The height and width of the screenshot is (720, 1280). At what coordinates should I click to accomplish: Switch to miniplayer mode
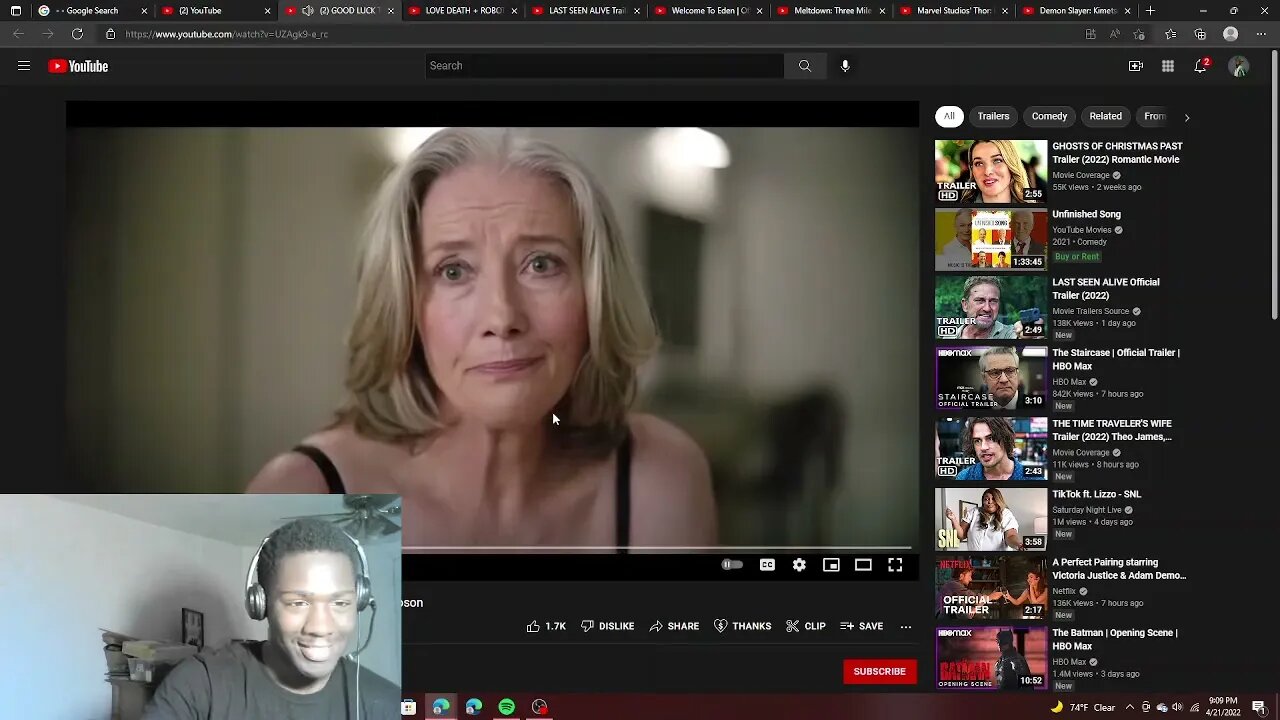[x=831, y=565]
